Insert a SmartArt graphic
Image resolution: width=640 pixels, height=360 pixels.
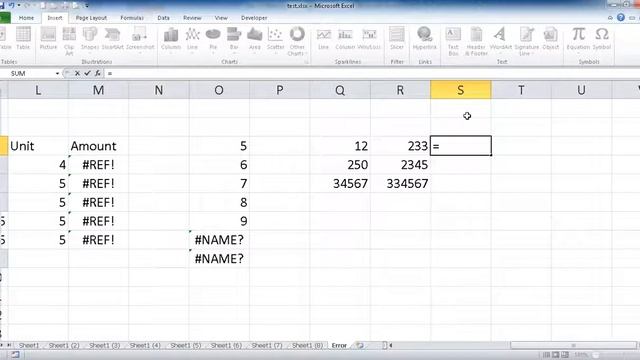pos(112,39)
